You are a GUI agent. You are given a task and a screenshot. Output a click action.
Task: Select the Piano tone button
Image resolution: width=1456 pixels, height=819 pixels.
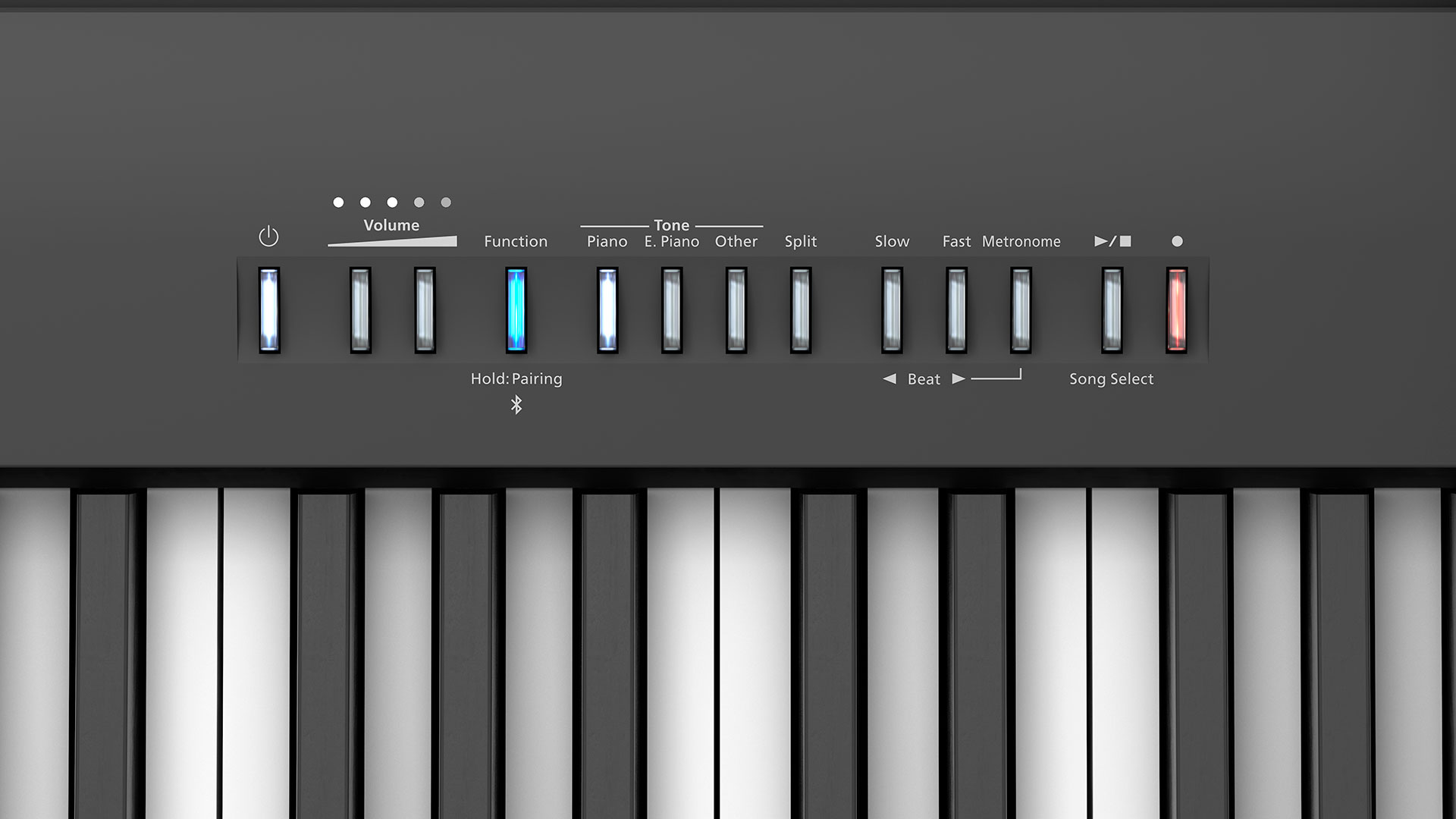pyautogui.click(x=607, y=309)
